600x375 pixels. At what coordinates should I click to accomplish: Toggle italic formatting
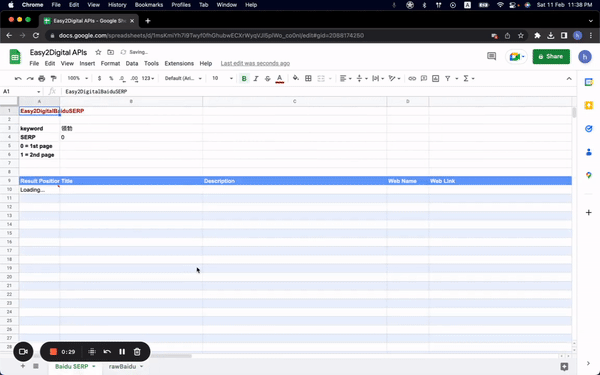point(256,78)
